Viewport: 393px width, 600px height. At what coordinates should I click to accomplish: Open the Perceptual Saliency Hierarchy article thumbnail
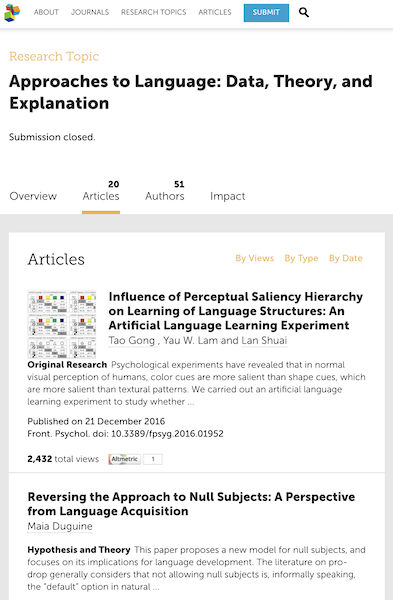point(62,324)
